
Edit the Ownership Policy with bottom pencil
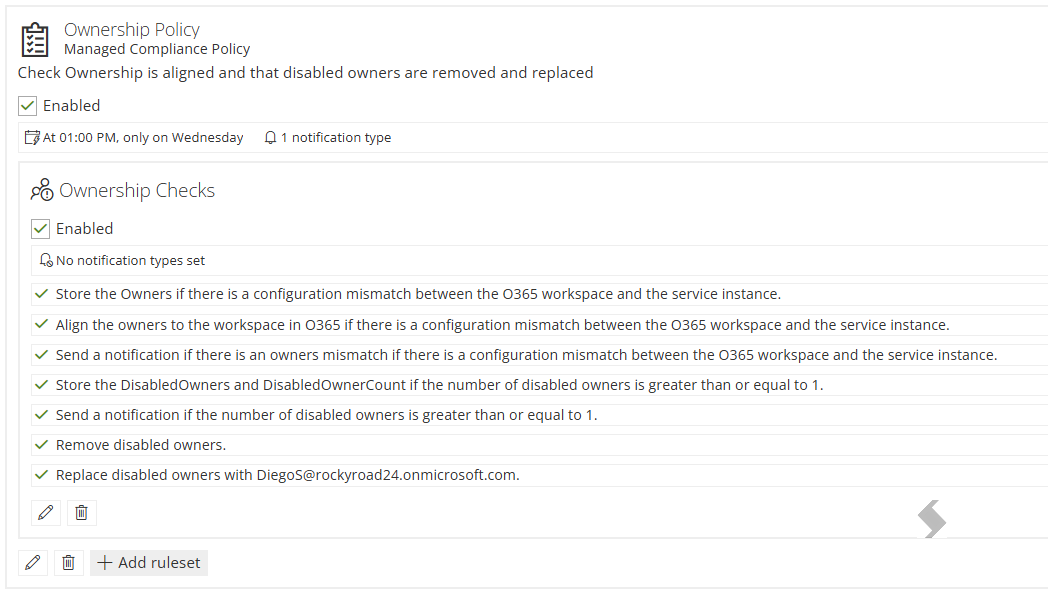click(33, 562)
